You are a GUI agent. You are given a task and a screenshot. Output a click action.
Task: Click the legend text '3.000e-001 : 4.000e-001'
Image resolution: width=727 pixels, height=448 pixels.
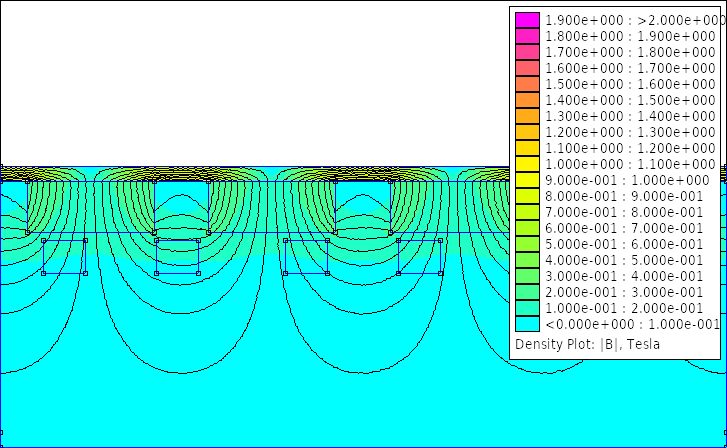(624, 276)
